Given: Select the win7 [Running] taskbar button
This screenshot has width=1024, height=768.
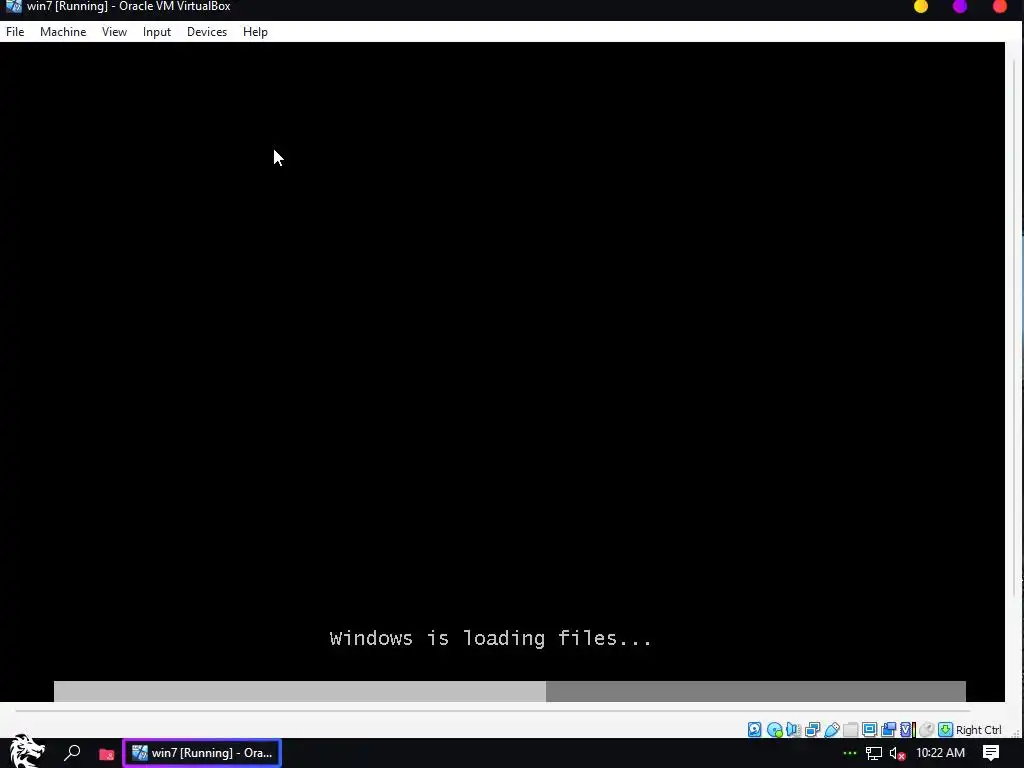Looking at the screenshot, I should [202, 753].
